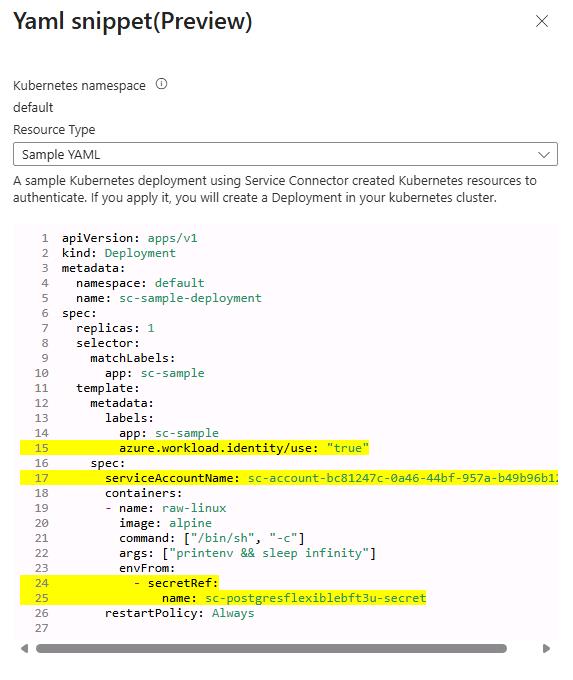Image resolution: width=573 pixels, height=680 pixels.
Task: Click 'app: sc-sample' on line 10
Action: click(154, 373)
